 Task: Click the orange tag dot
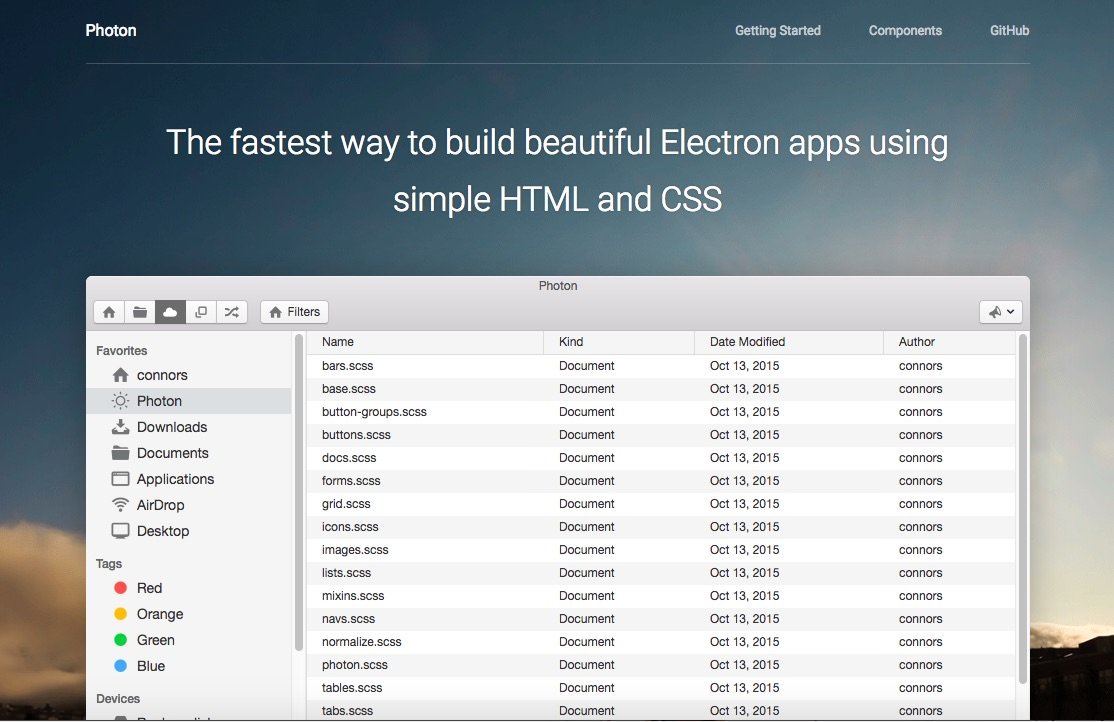[x=121, y=614]
